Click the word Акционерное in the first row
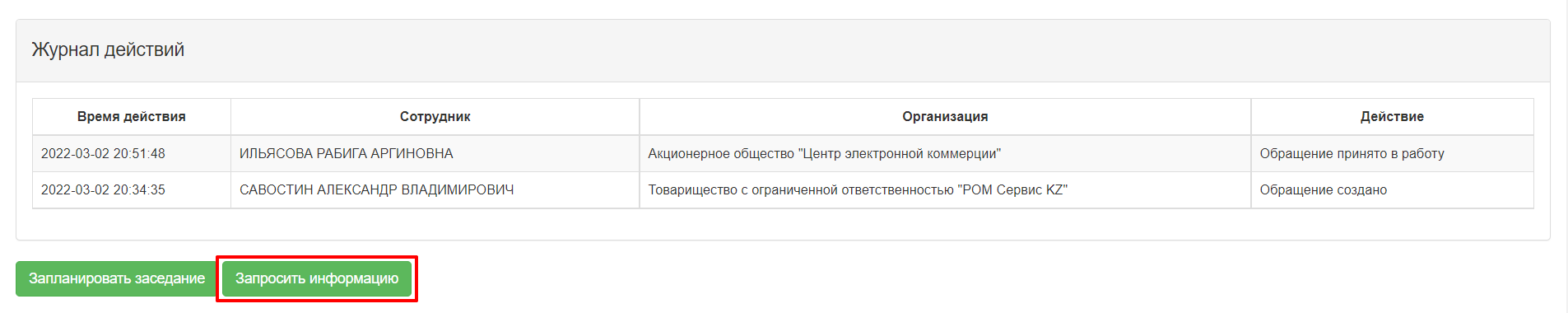The image size is (1568, 313). point(686,154)
